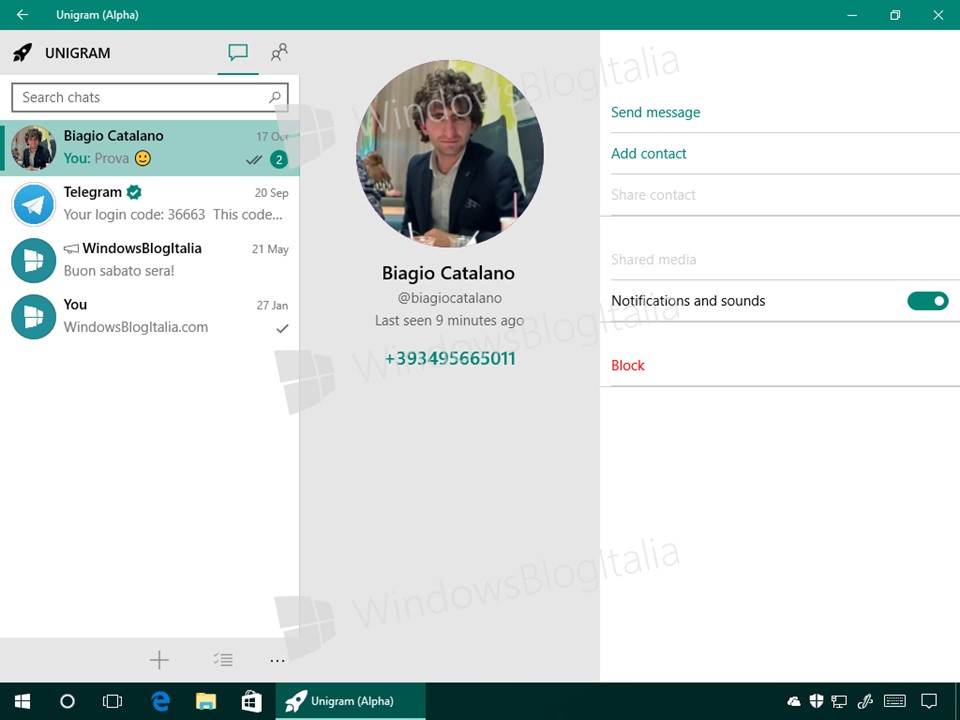Click Send message
The image size is (960, 720).
coord(656,112)
